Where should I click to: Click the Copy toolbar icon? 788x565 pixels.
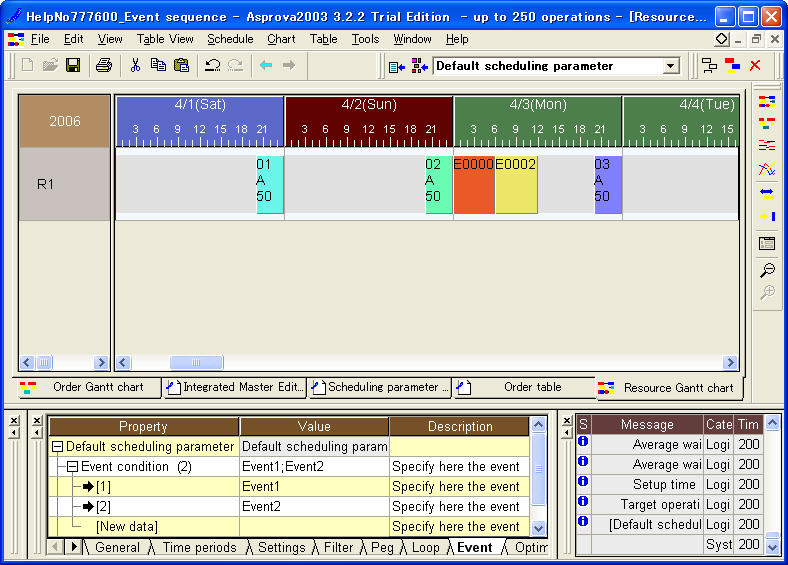point(158,65)
